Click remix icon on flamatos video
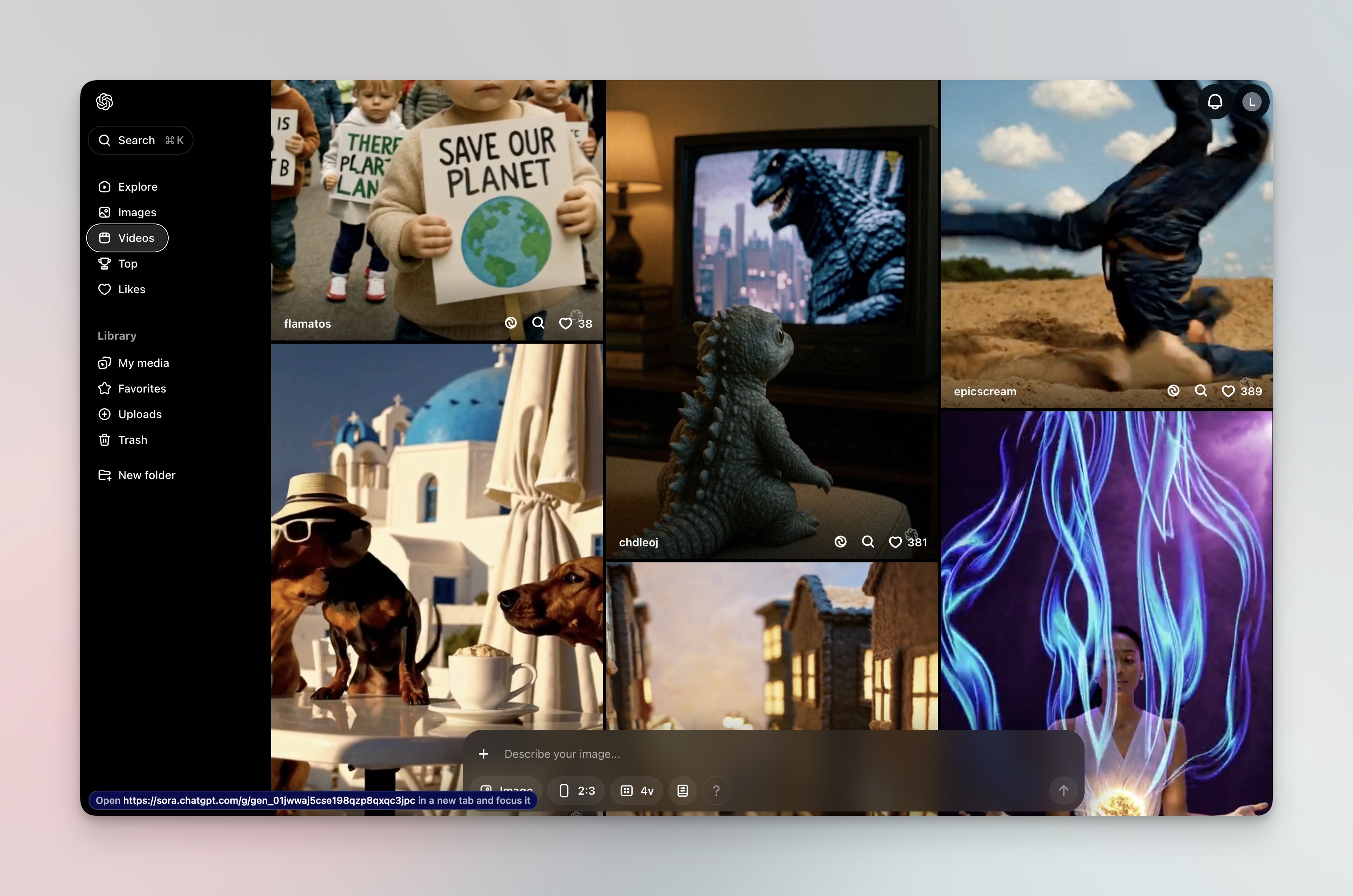The image size is (1353, 896). [510, 323]
